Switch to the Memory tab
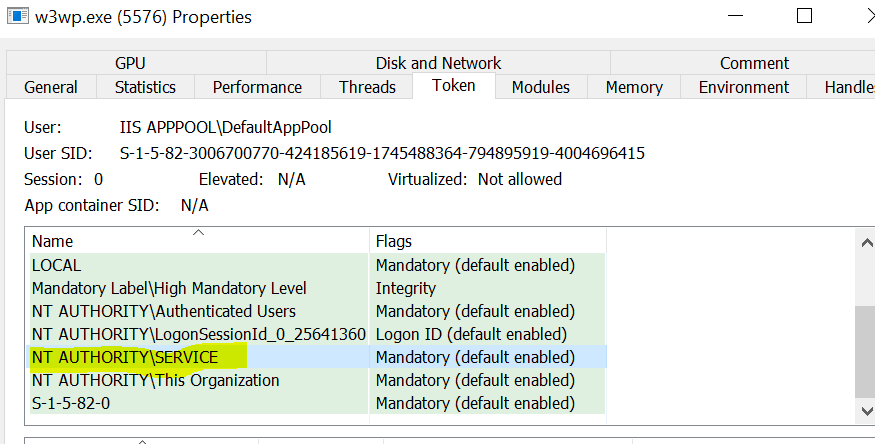The image size is (875, 444). pos(634,87)
